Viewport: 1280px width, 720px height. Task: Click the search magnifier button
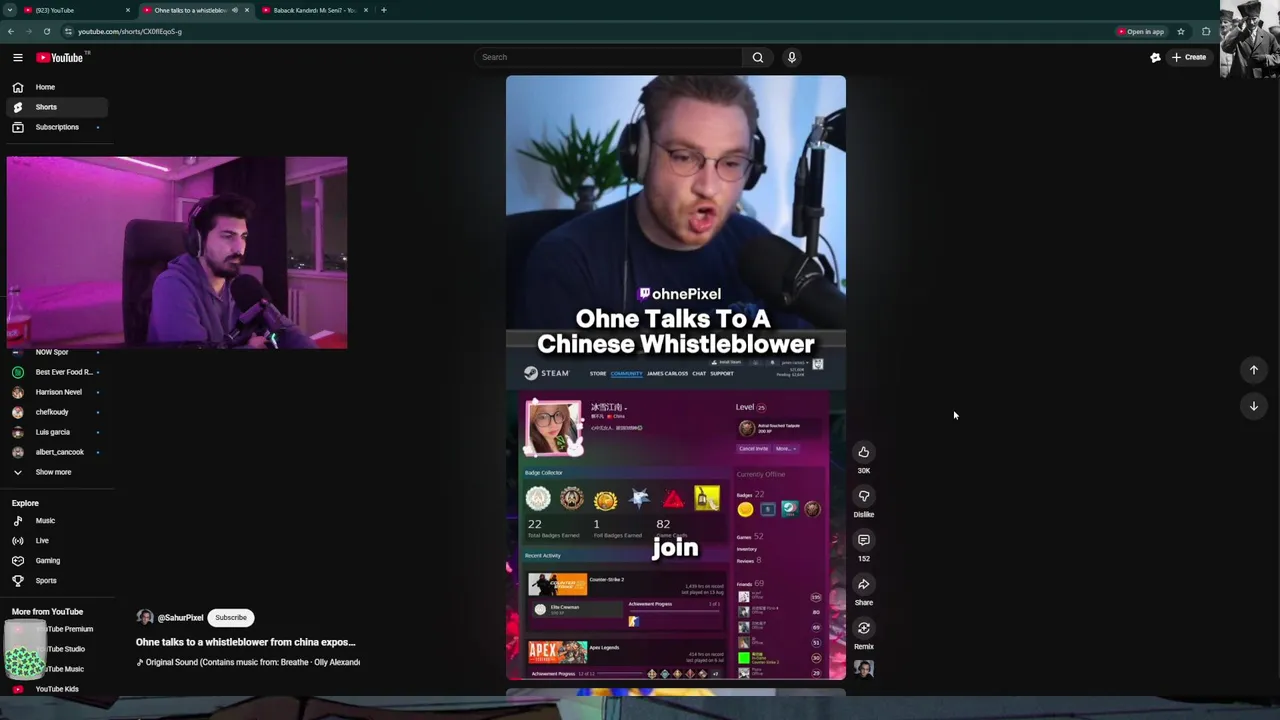[x=758, y=57]
